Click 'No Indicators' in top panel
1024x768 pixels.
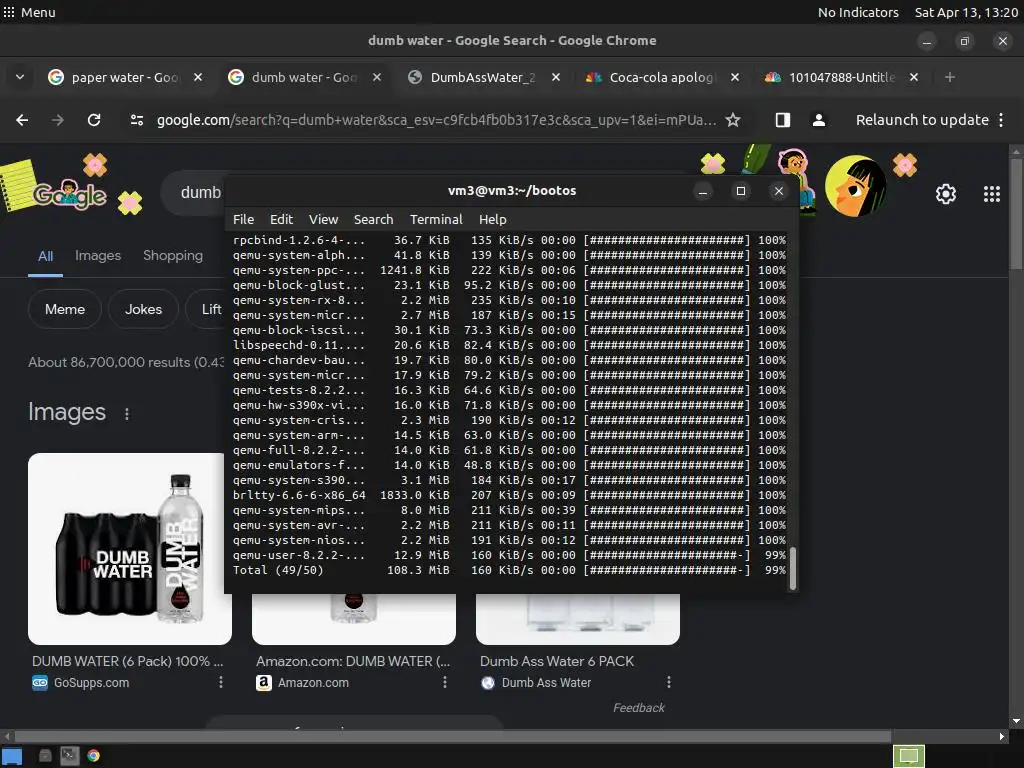click(x=858, y=12)
